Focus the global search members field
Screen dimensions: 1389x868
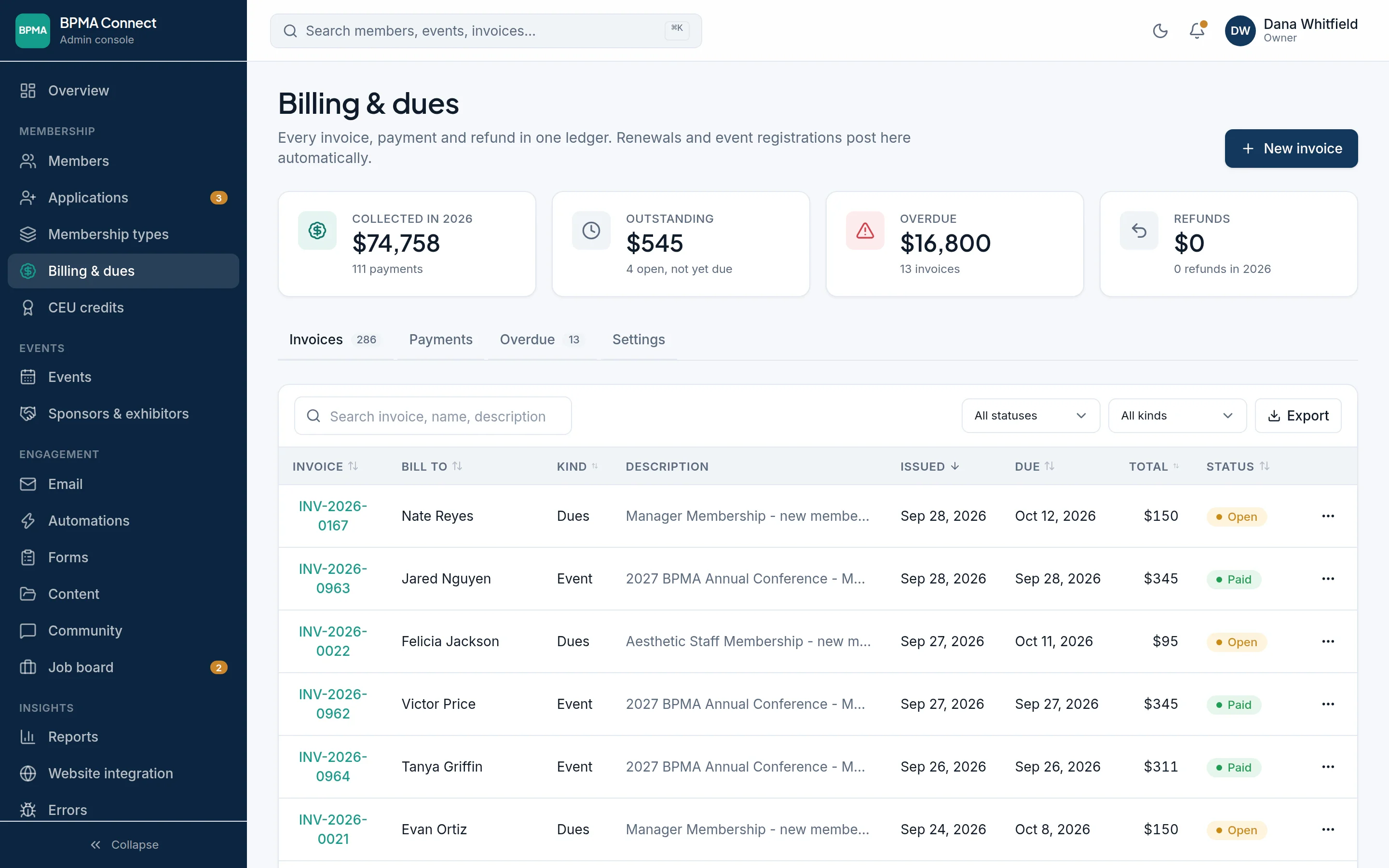(486, 31)
